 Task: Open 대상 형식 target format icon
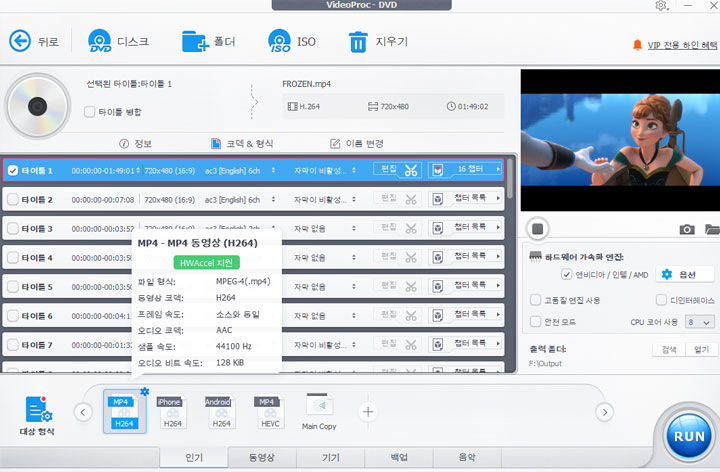pyautogui.click(x=38, y=410)
